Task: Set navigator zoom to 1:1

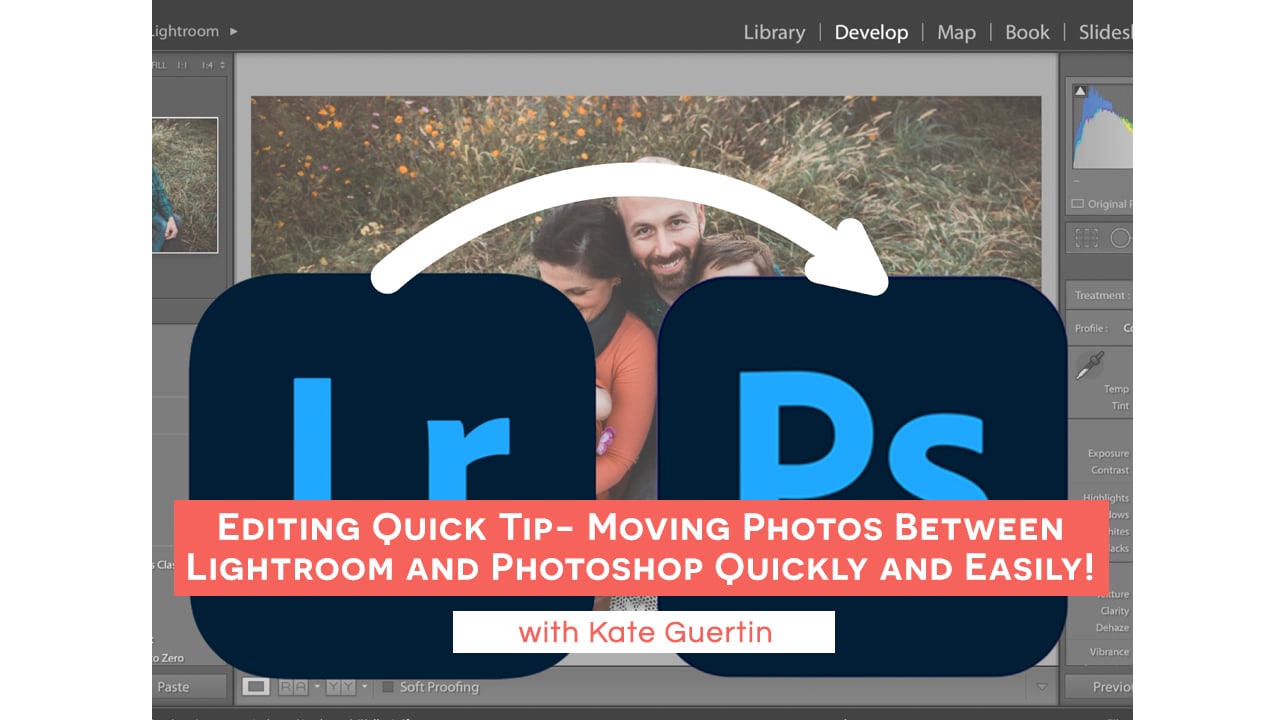Action: (182, 65)
